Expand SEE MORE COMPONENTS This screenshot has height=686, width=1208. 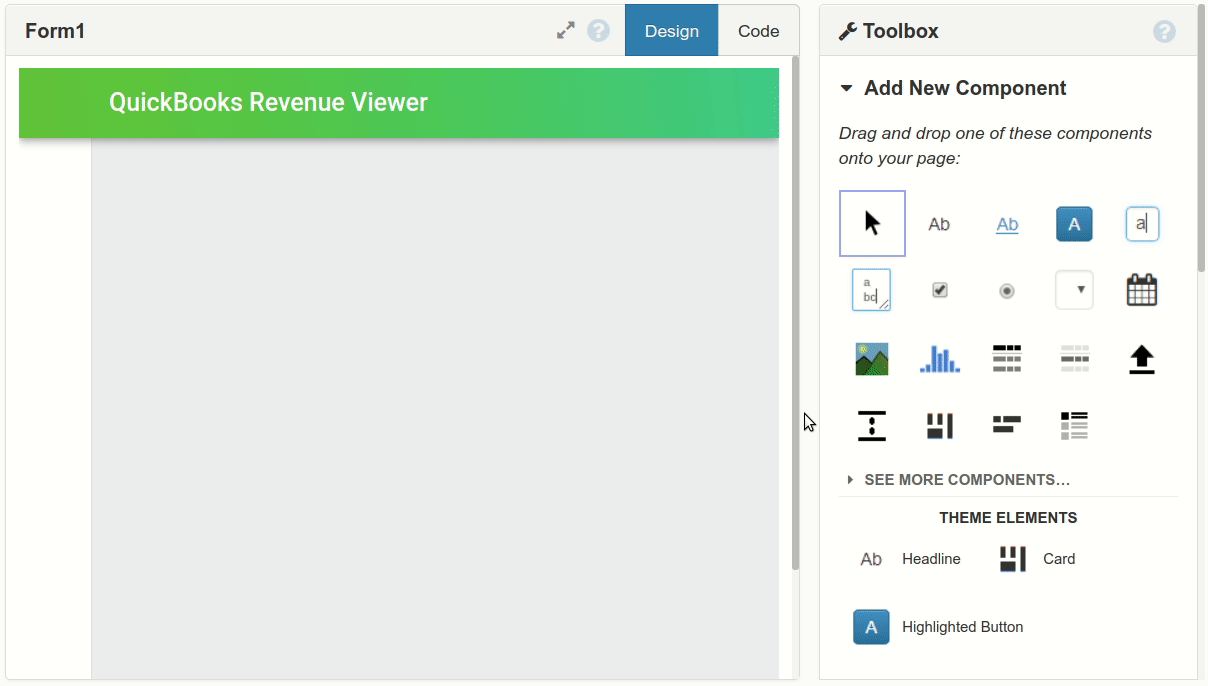(958, 480)
